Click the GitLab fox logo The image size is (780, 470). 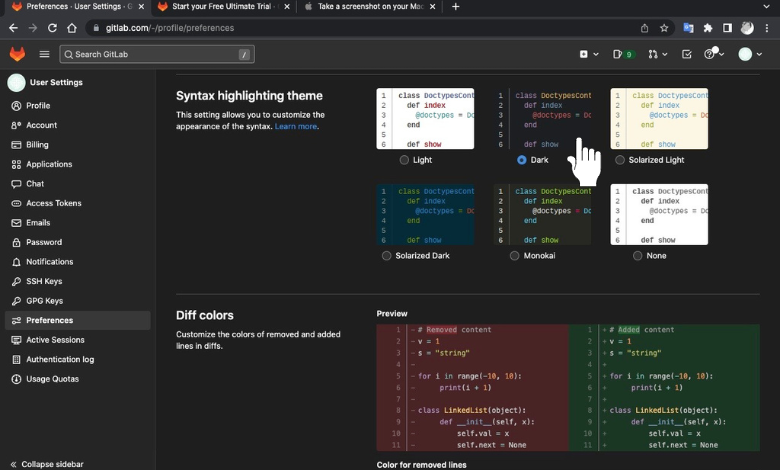pos(17,54)
